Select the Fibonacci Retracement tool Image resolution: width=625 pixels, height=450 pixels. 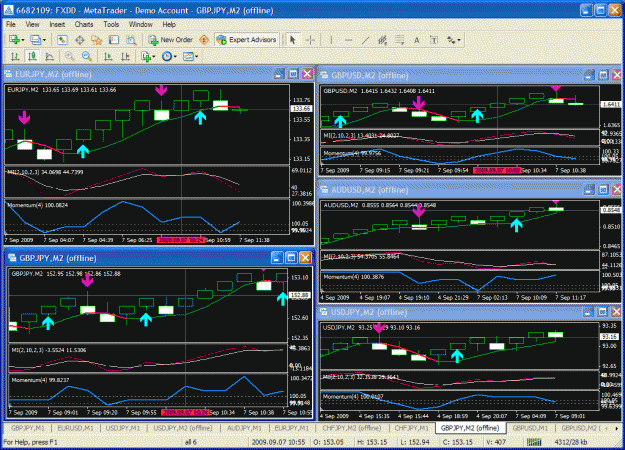(x=400, y=40)
